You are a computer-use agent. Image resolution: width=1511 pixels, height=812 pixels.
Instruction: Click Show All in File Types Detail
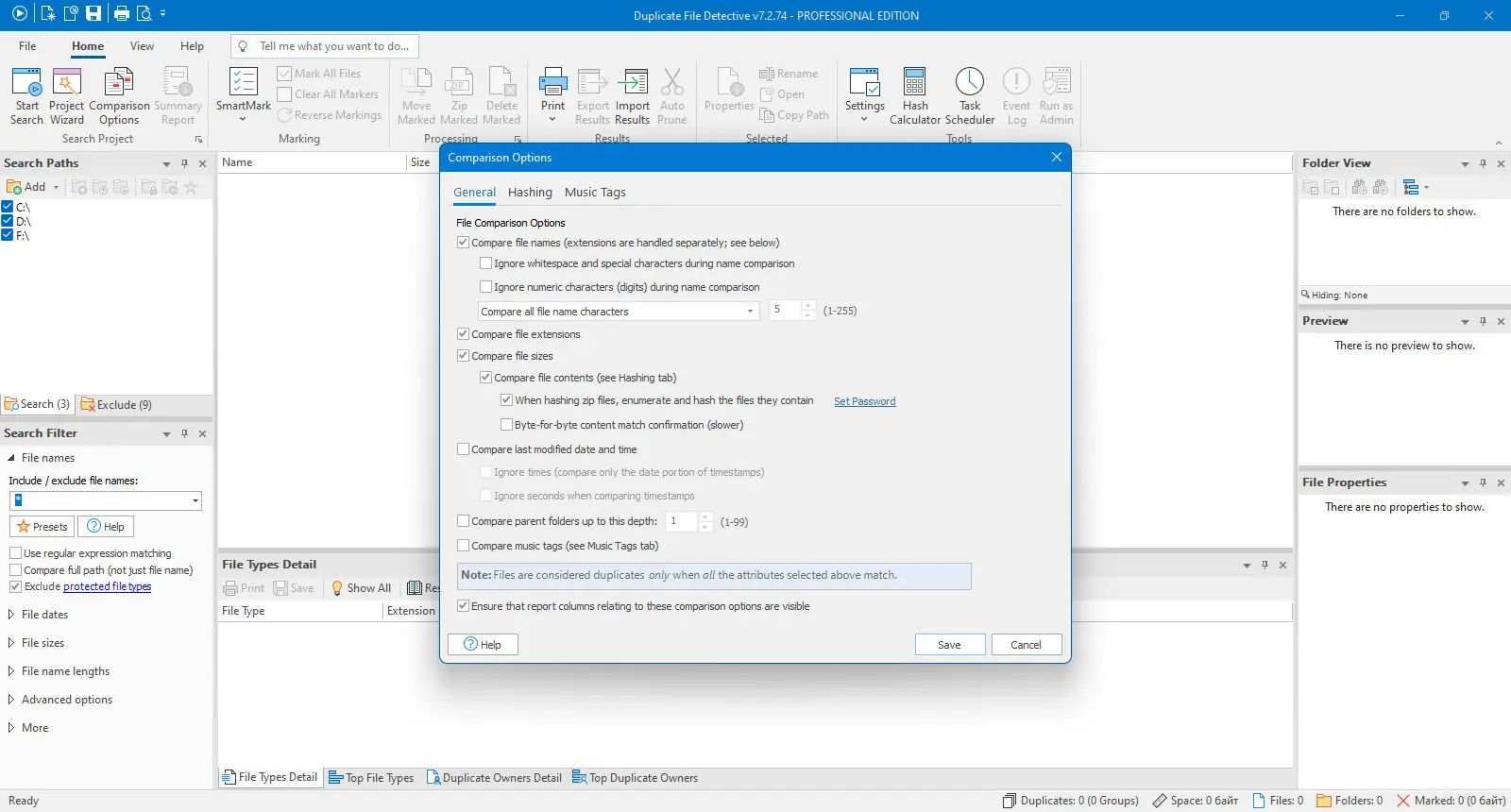tap(361, 588)
